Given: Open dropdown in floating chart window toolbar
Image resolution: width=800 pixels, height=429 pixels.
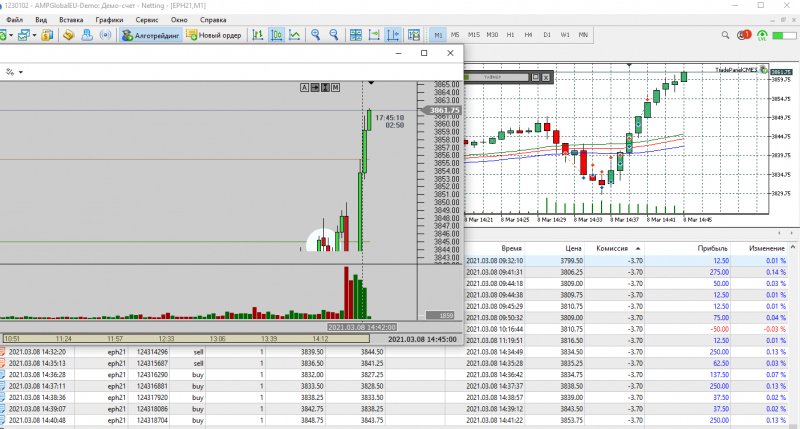Looking at the screenshot, I should coord(21,72).
